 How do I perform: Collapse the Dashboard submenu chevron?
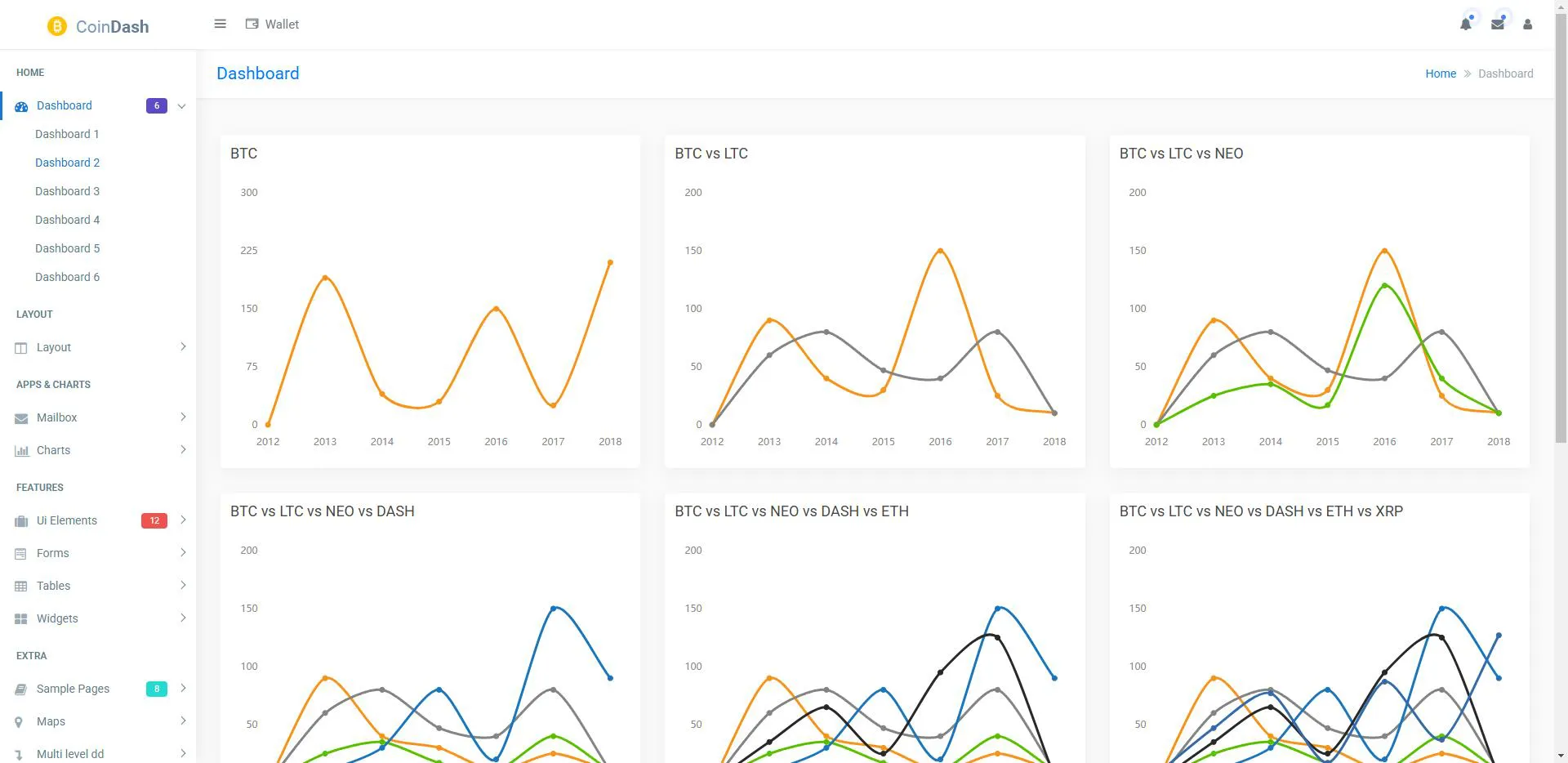click(x=181, y=106)
